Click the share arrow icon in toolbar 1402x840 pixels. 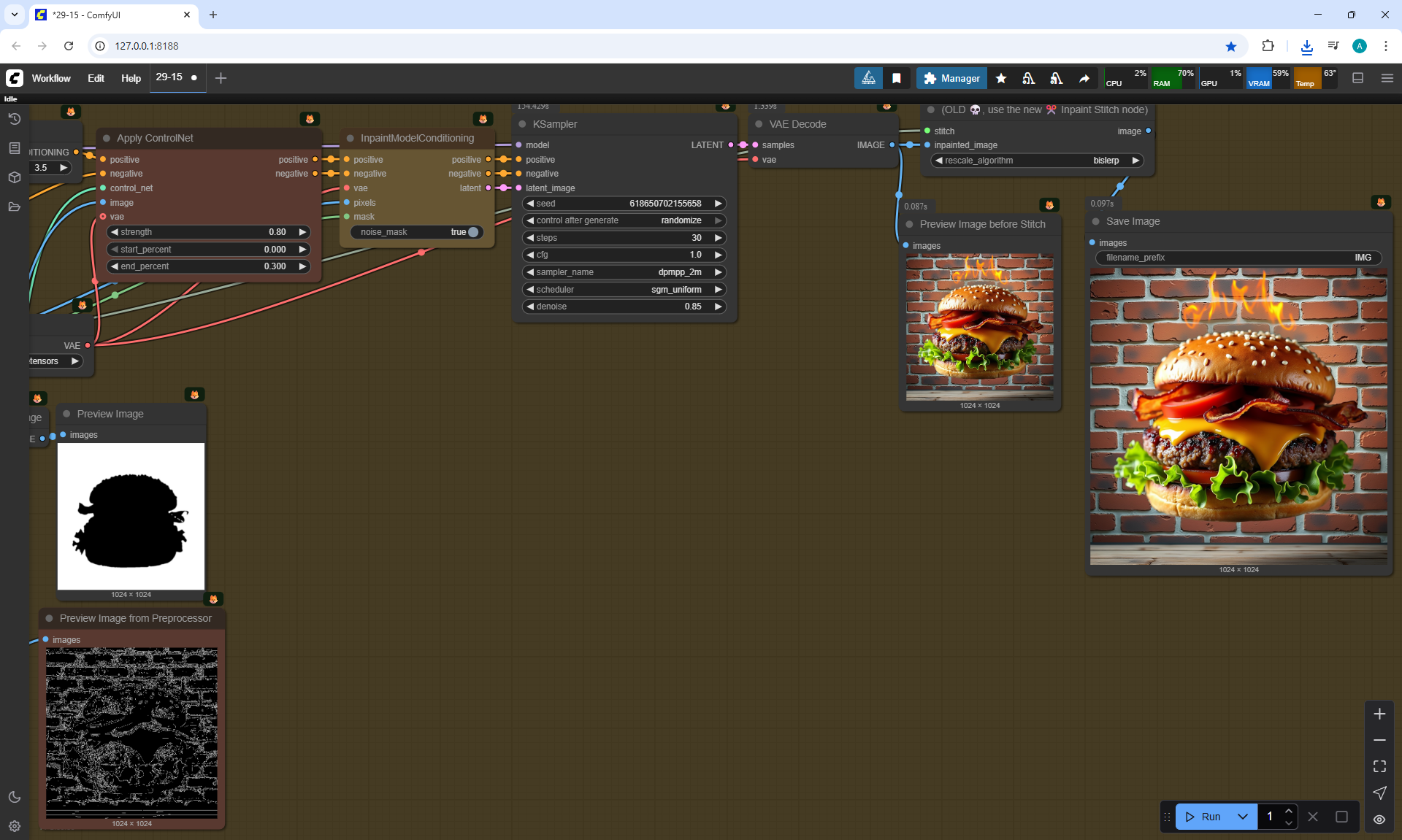[x=1084, y=78]
